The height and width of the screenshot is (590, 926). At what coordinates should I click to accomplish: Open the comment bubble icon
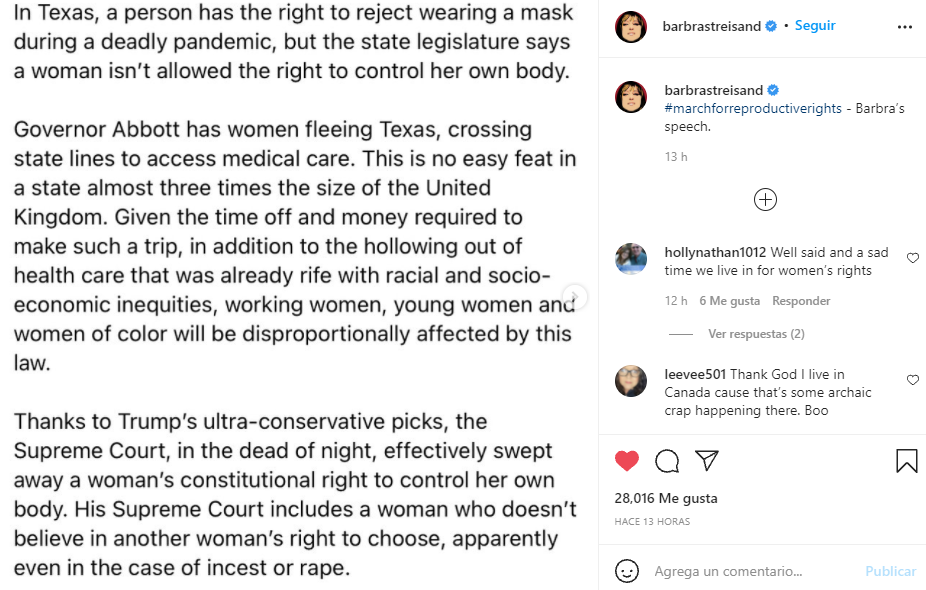667,461
